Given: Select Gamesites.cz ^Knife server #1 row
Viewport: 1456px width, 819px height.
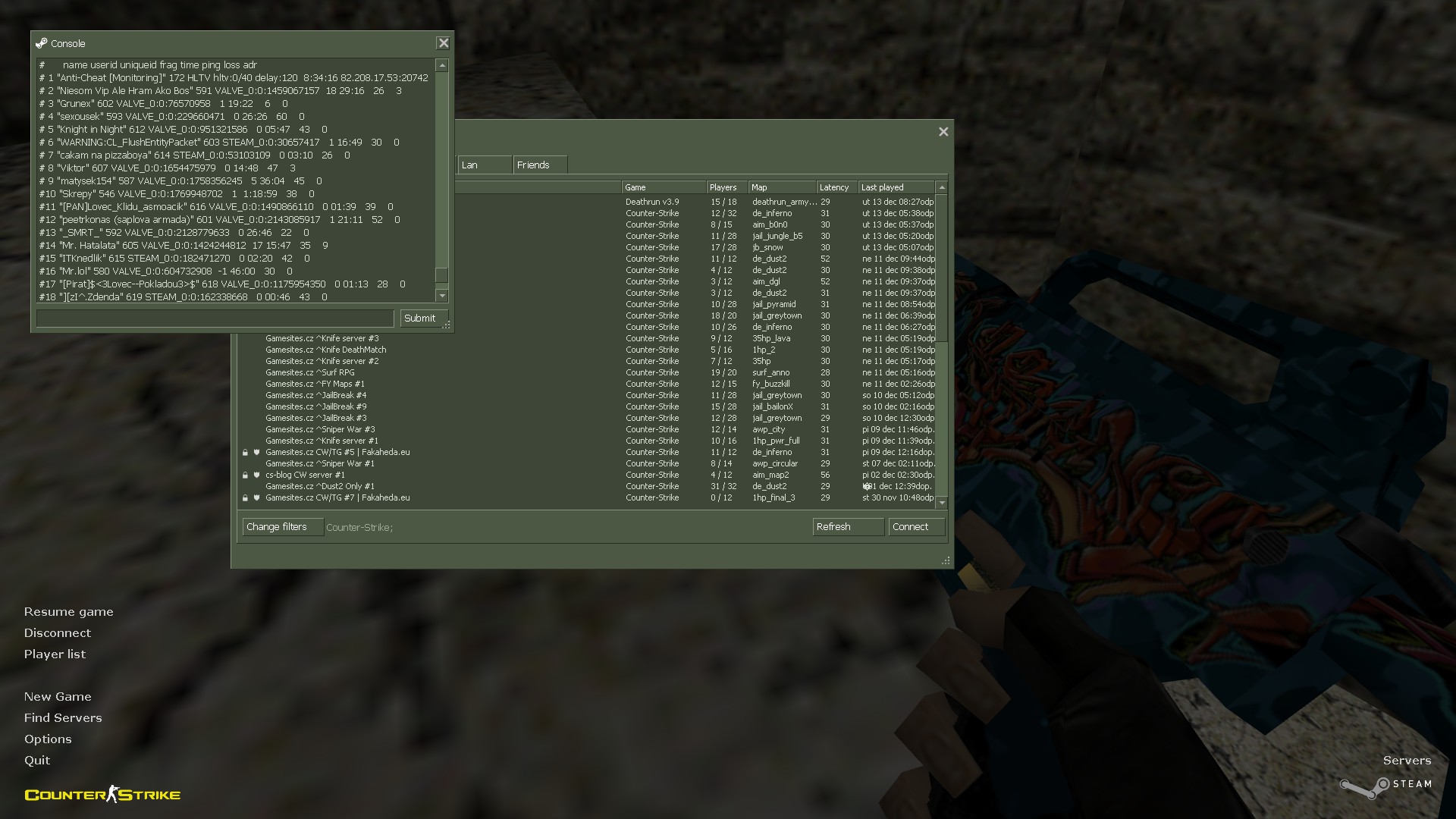Looking at the screenshot, I should pyautogui.click(x=587, y=441).
